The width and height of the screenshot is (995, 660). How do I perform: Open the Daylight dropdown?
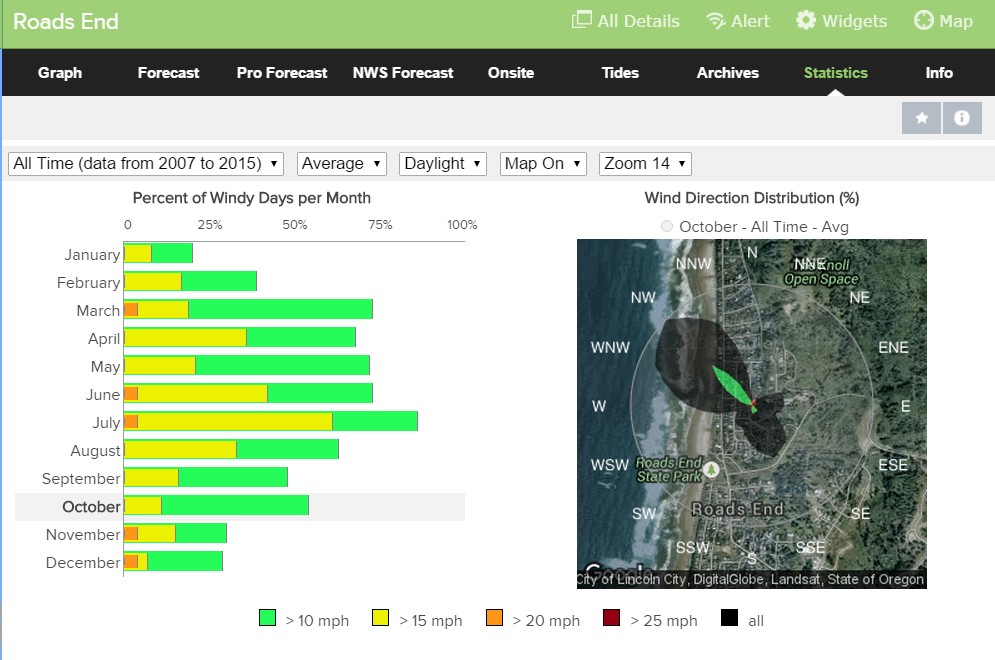coord(442,163)
